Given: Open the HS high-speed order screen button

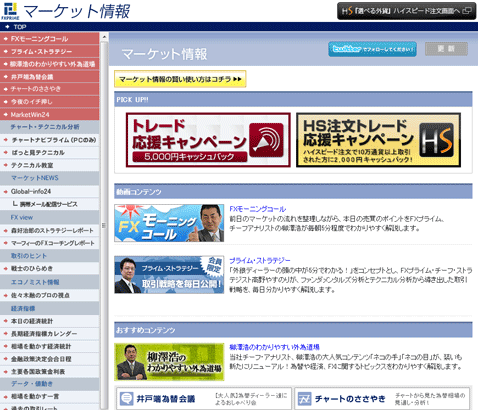Looking at the screenshot, I should (x=406, y=11).
